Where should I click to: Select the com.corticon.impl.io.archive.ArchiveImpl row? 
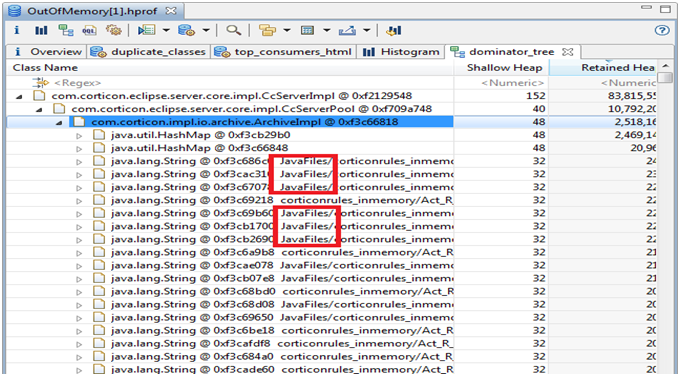click(331, 122)
